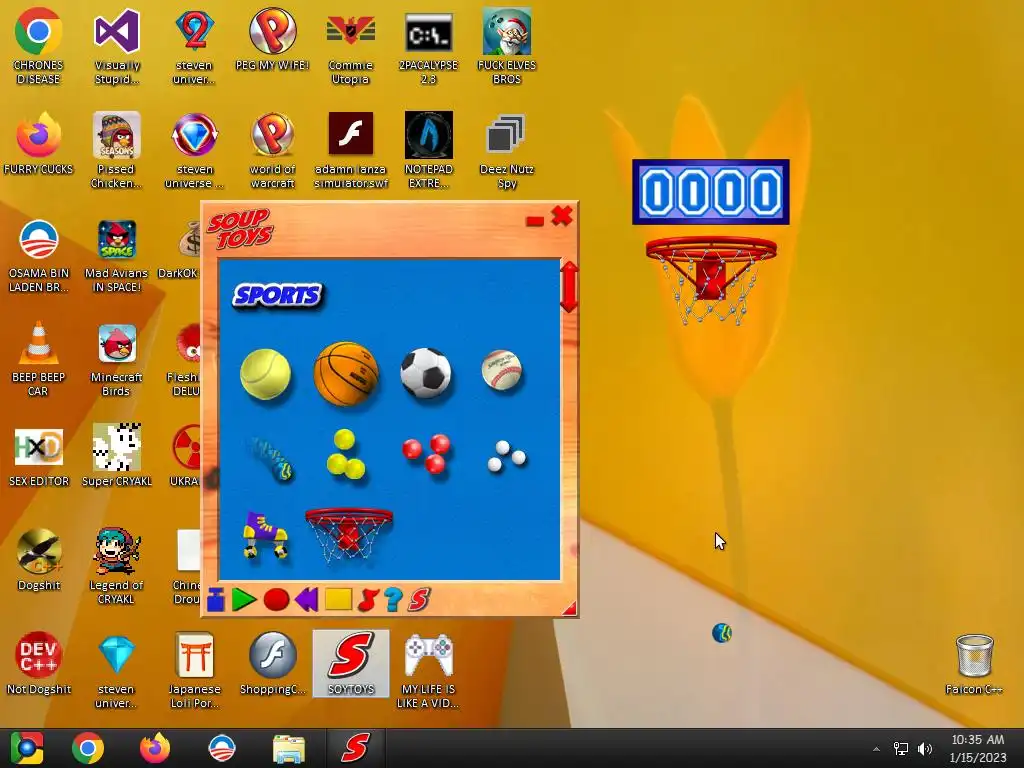Click the Soup Toys taskbar button
Image resolution: width=1024 pixels, height=768 pixels.
[356, 748]
